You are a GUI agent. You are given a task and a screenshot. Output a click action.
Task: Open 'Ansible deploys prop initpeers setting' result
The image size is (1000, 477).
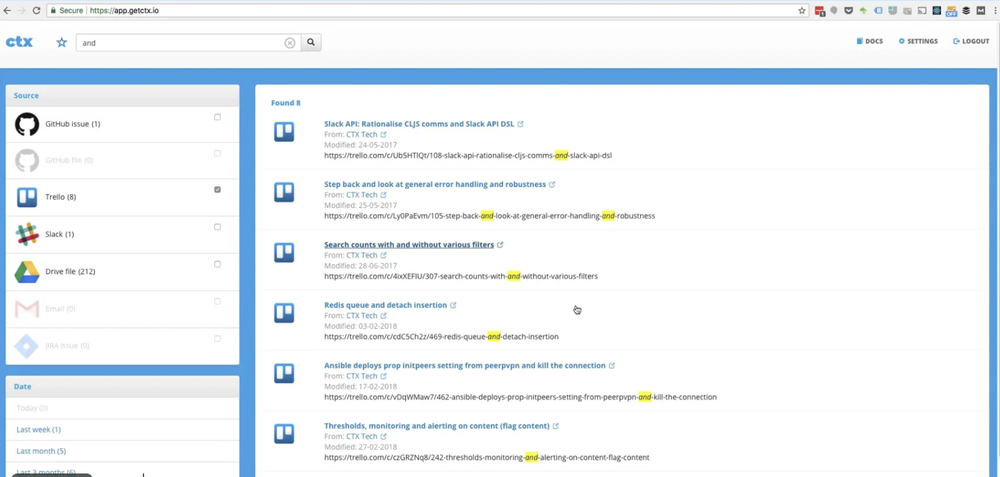point(464,366)
